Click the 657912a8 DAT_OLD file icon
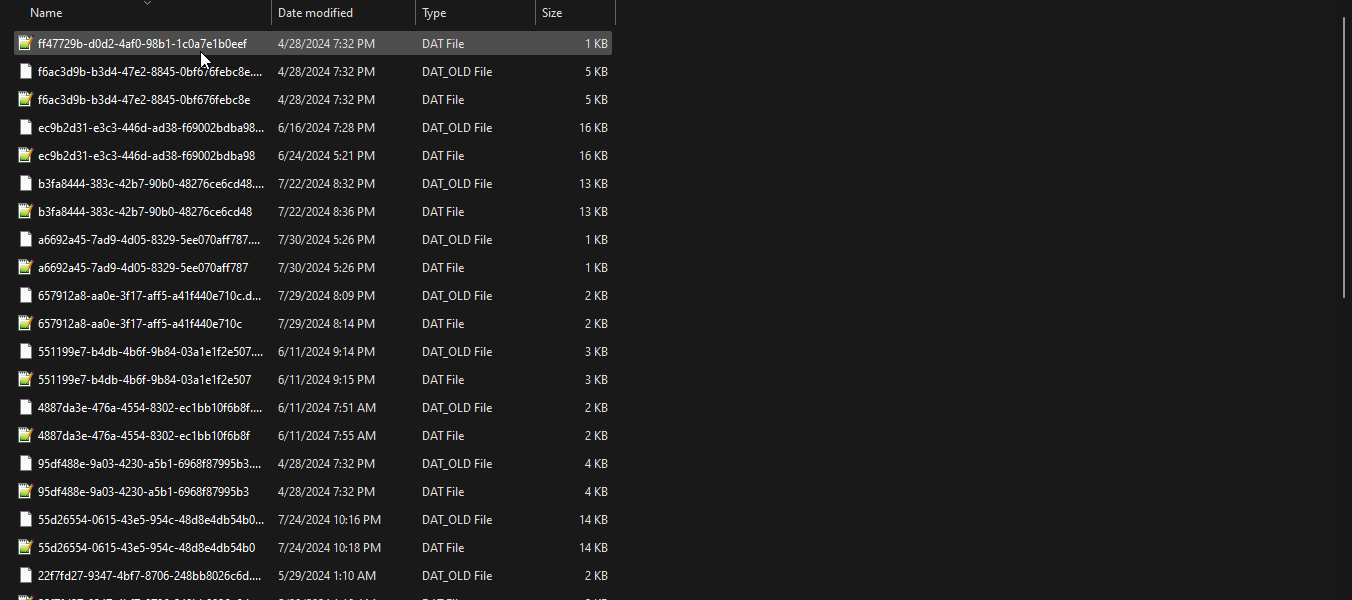Image resolution: width=1352 pixels, height=600 pixels. tap(25, 295)
